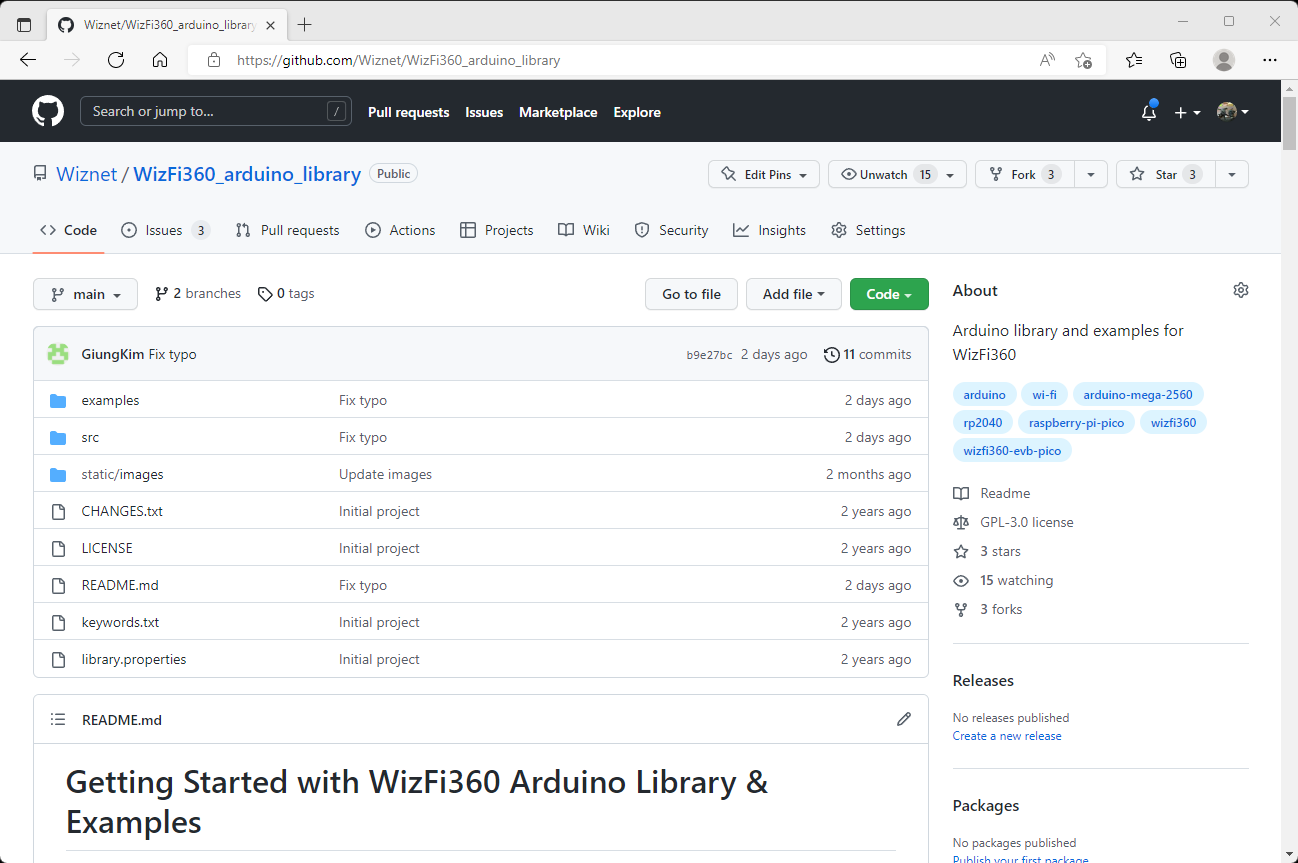Screen dimensions: 1298x863
Task: Fork the repository
Action: [x=1025, y=174]
